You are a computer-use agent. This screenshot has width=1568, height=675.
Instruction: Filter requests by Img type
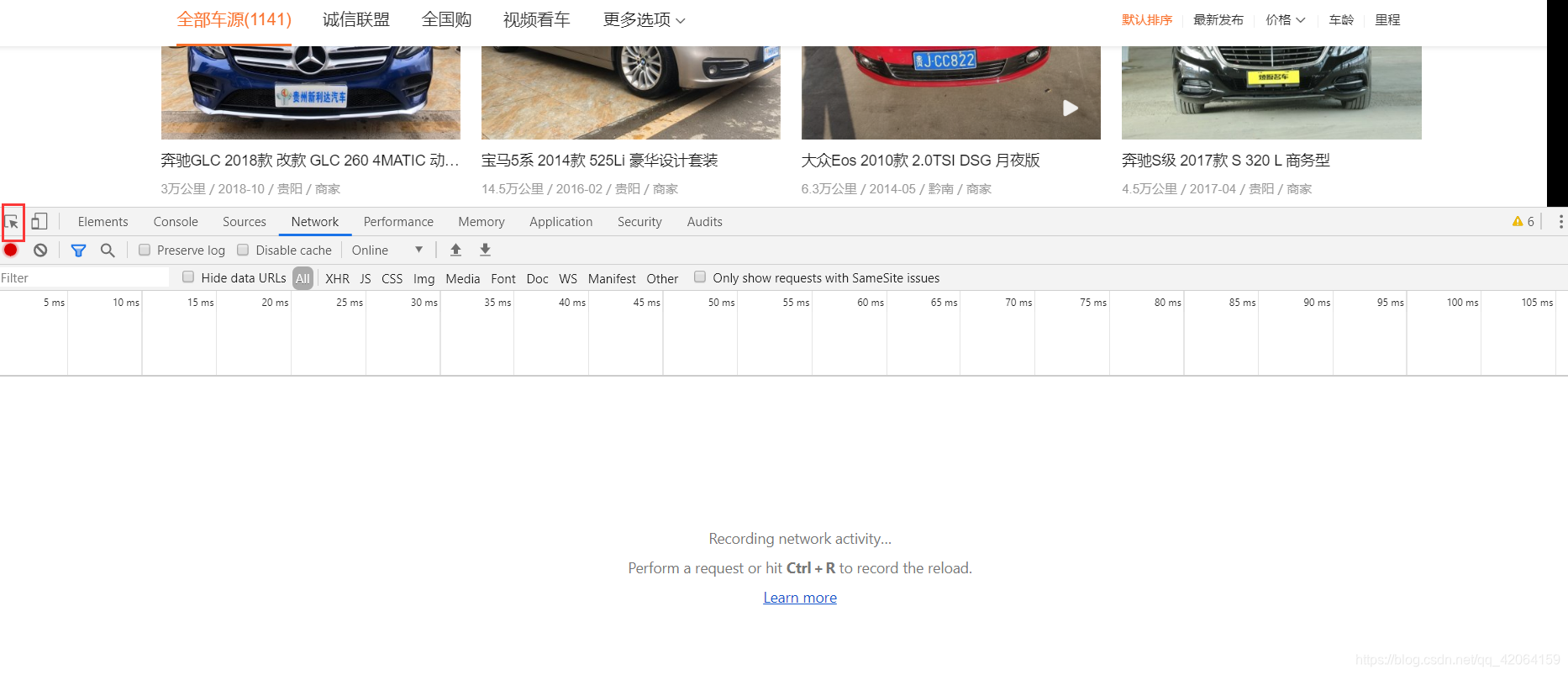(424, 278)
